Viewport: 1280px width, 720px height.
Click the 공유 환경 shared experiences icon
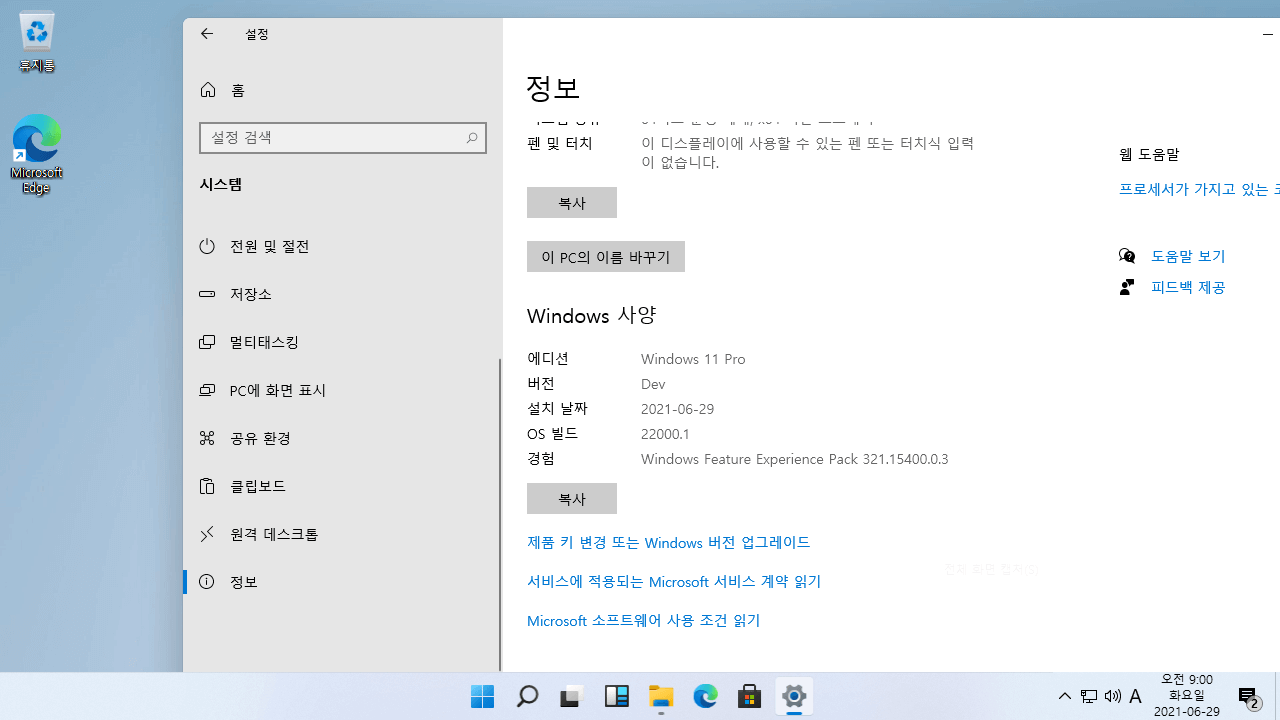[207, 438]
